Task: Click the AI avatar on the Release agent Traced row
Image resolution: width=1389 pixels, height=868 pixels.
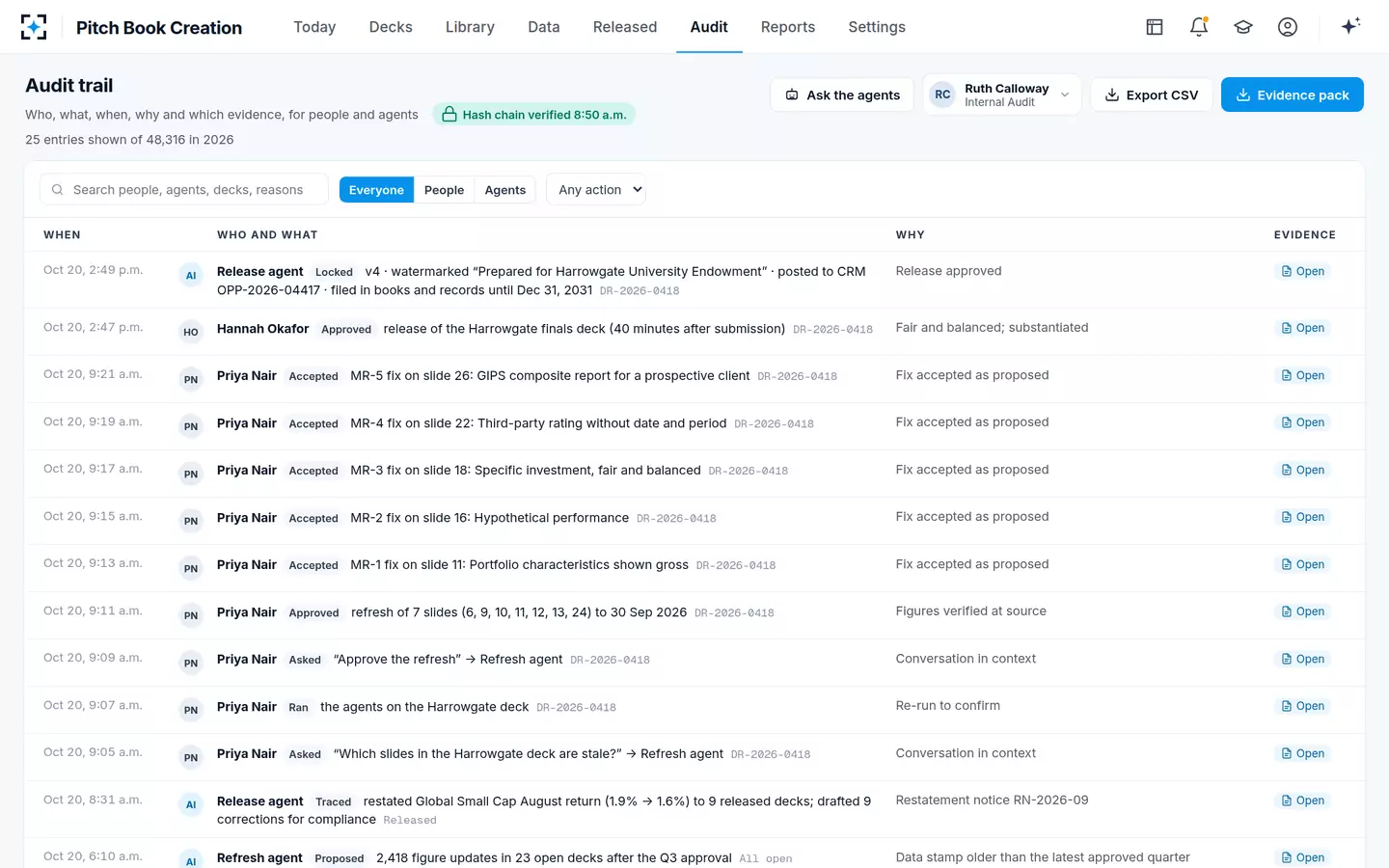Action: point(191,805)
